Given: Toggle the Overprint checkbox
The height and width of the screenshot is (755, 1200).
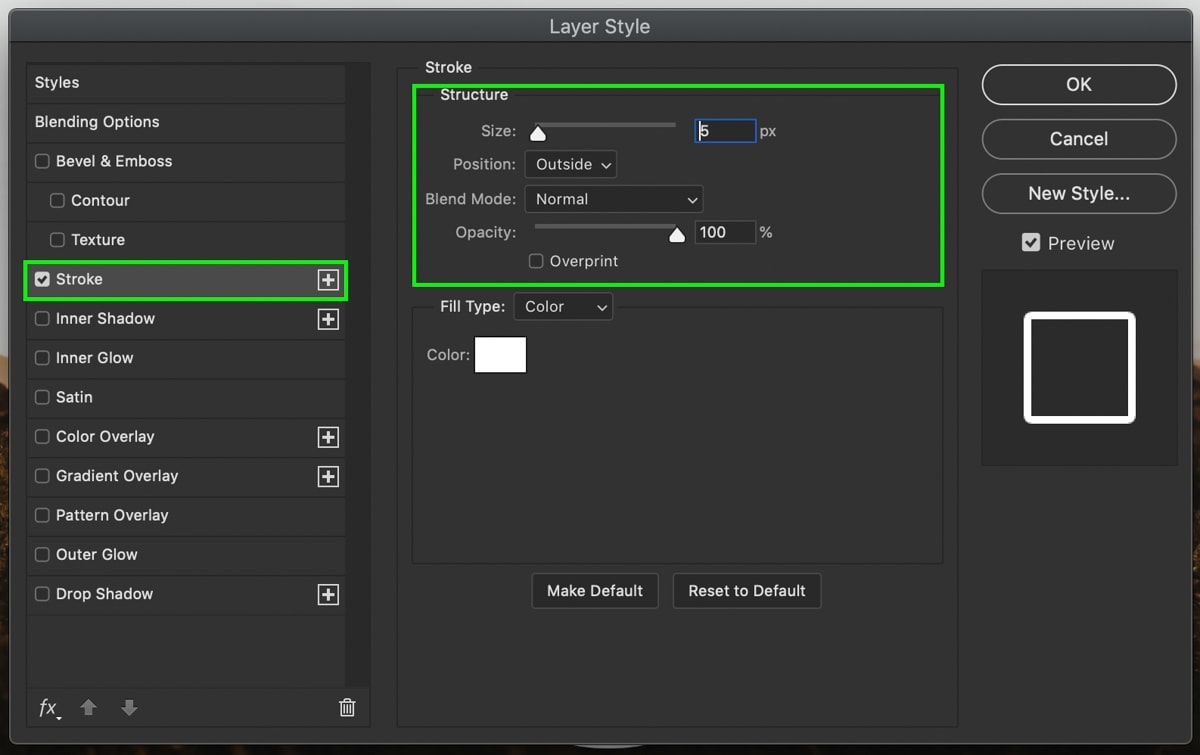Looking at the screenshot, I should click(x=536, y=261).
